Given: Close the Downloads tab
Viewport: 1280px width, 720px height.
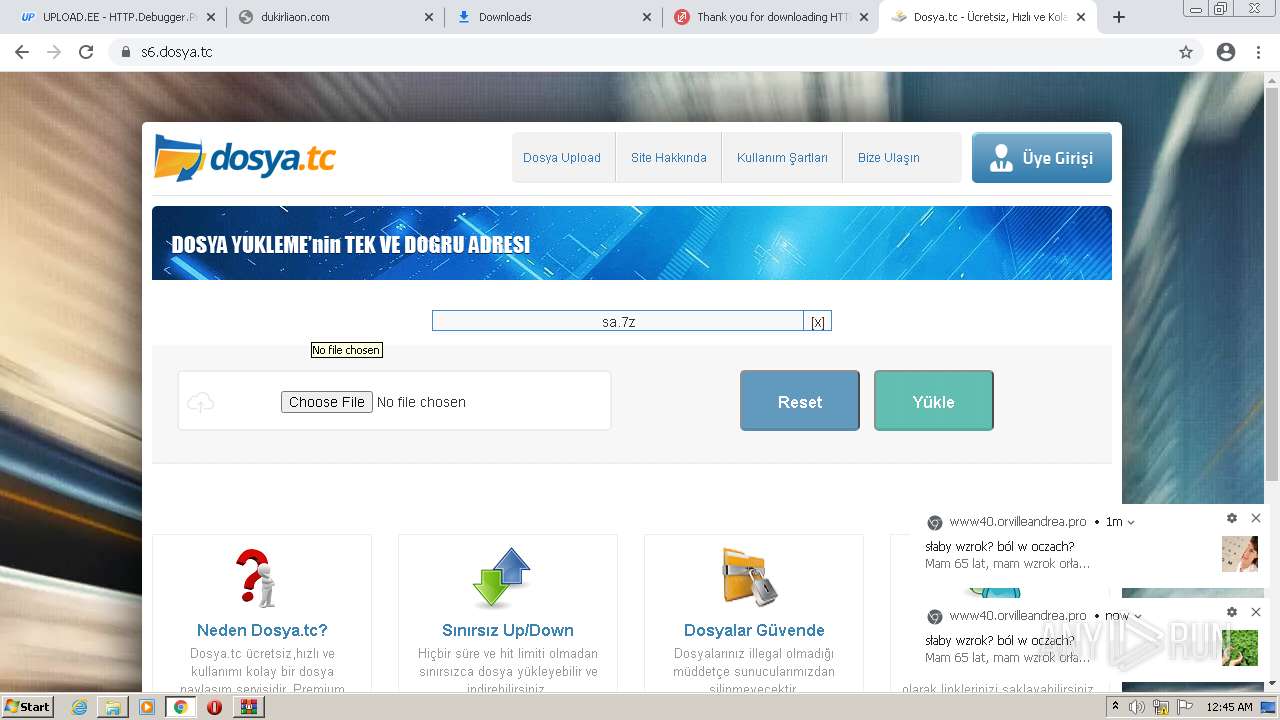Looking at the screenshot, I should 646,17.
